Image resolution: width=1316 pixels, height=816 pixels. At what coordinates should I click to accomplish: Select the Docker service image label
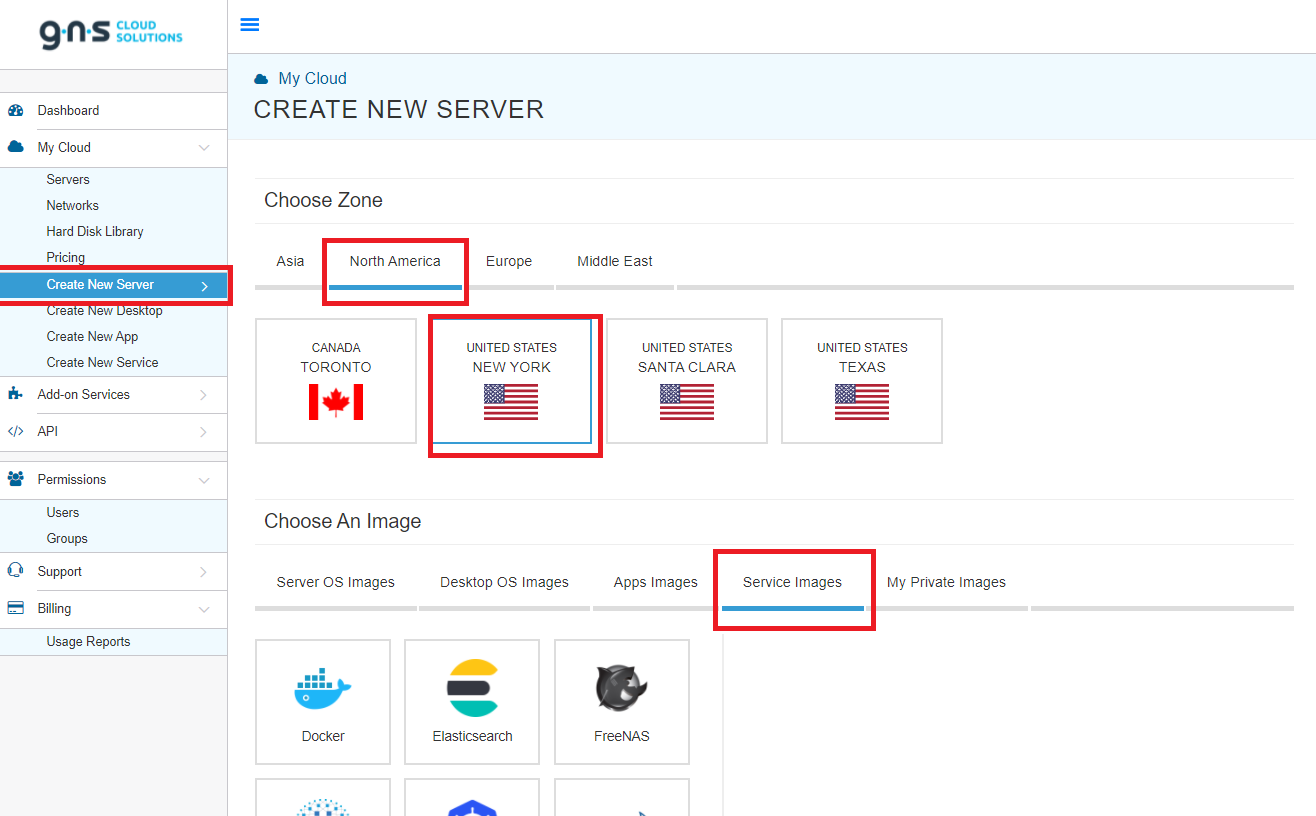[323, 736]
